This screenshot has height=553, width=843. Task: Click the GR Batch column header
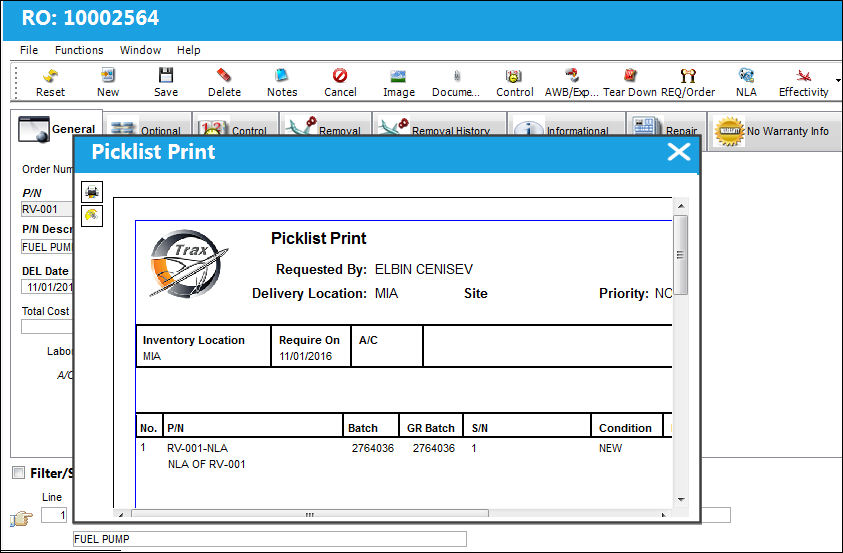click(431, 428)
